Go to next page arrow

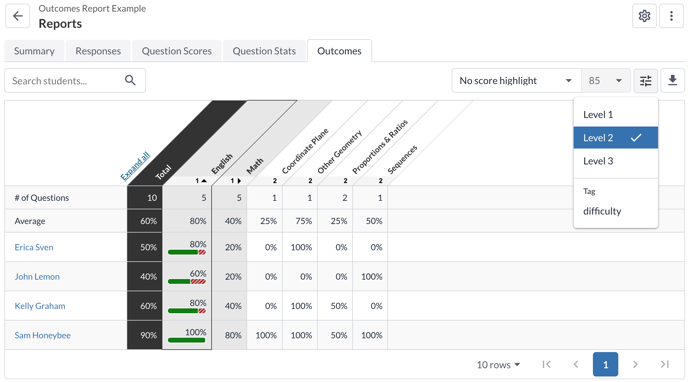[635, 364]
